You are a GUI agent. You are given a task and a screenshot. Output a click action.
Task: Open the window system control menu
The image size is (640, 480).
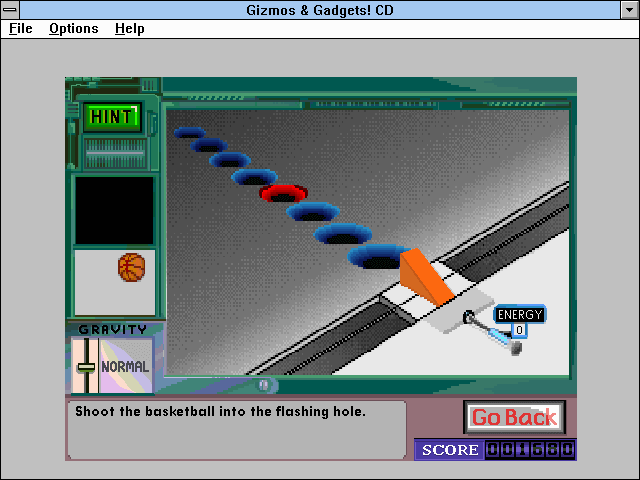pyautogui.click(x=10, y=9)
